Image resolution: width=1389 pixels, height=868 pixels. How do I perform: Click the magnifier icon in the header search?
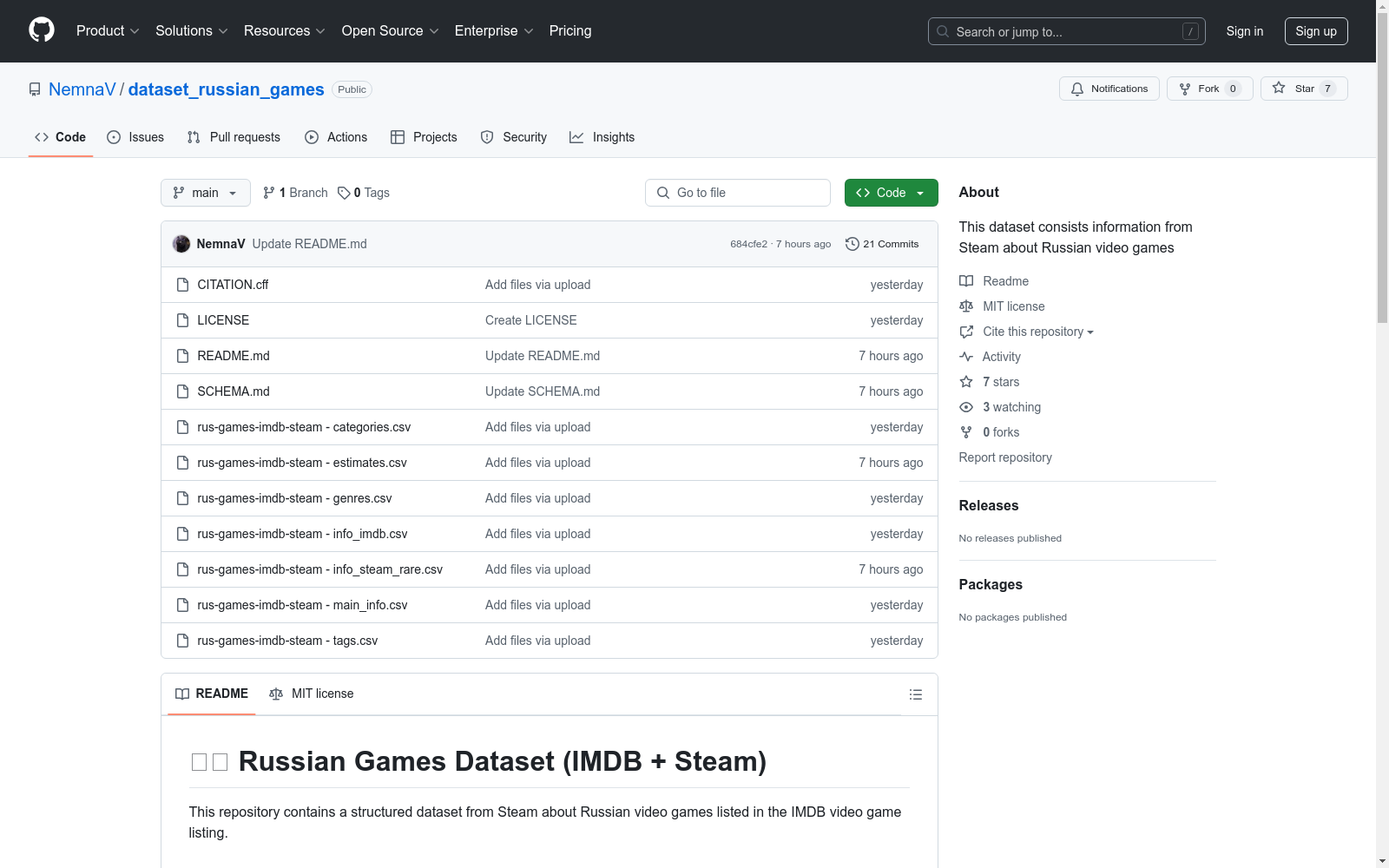(x=943, y=31)
